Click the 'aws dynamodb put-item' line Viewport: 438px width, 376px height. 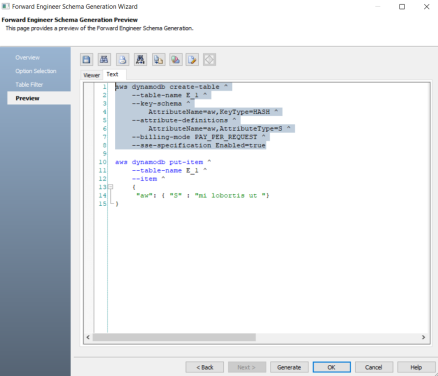[163, 162]
